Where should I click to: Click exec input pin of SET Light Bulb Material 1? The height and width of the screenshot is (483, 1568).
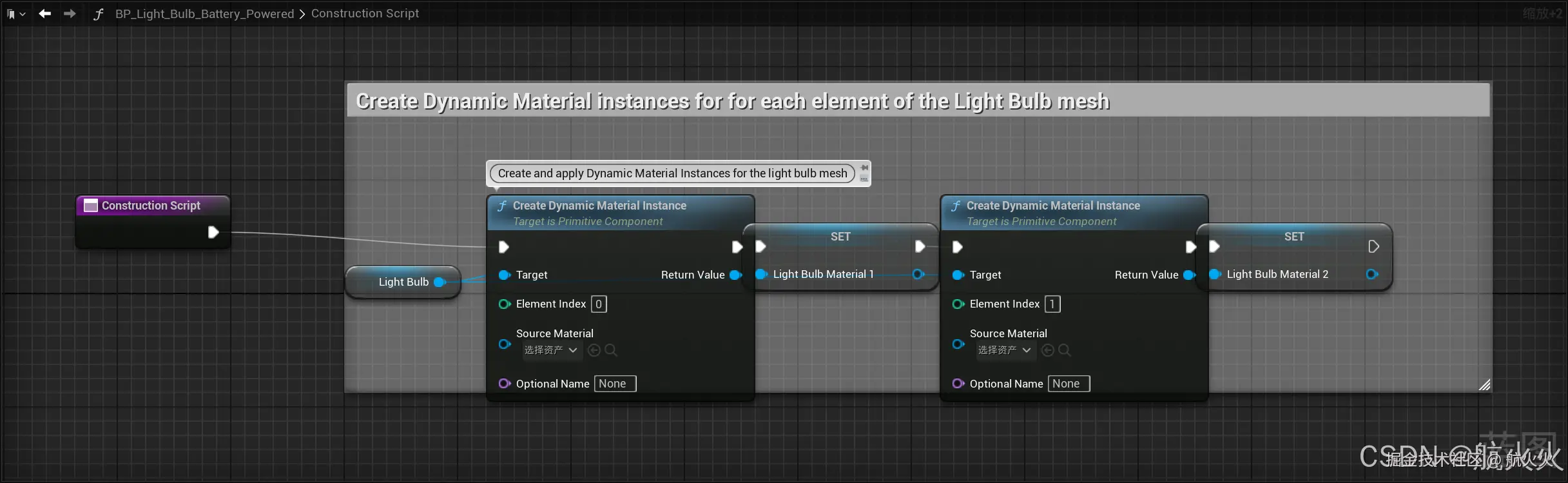[x=760, y=246]
